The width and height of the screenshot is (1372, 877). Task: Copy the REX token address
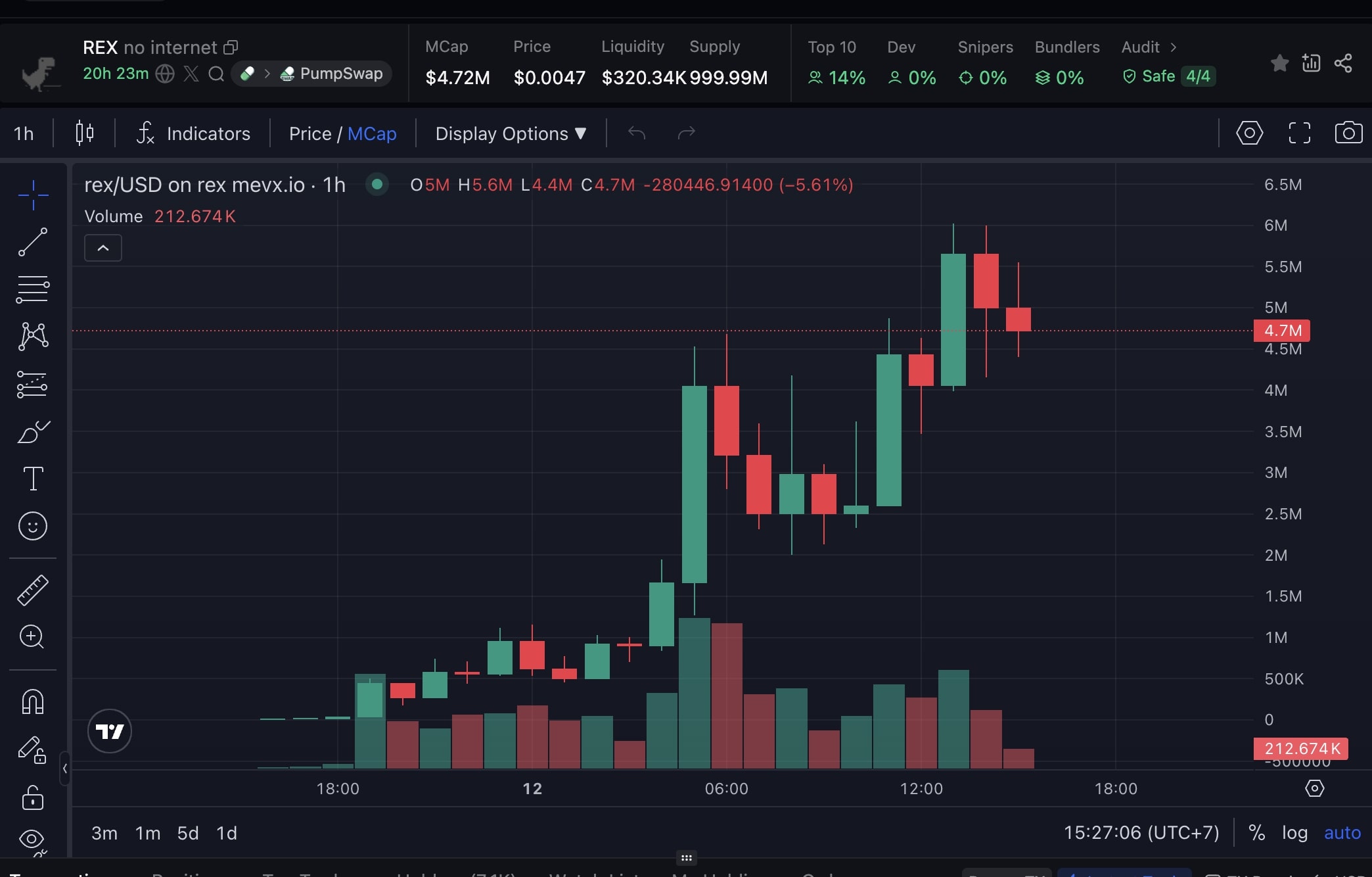(x=231, y=47)
